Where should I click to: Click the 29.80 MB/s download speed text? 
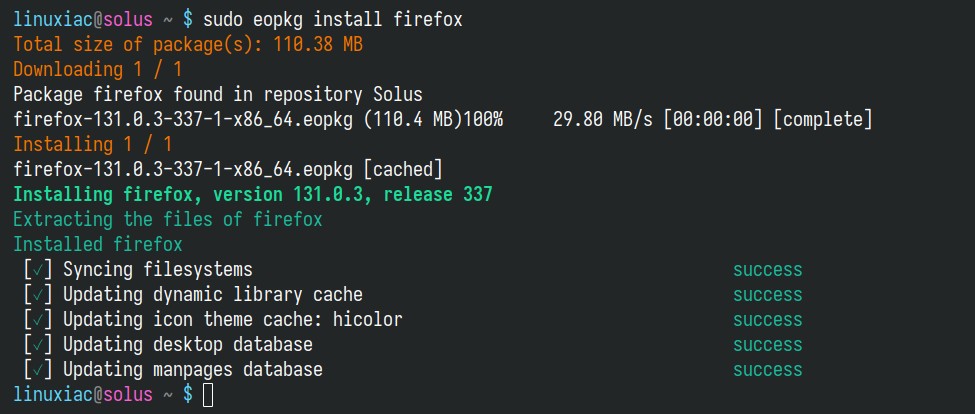(603, 119)
